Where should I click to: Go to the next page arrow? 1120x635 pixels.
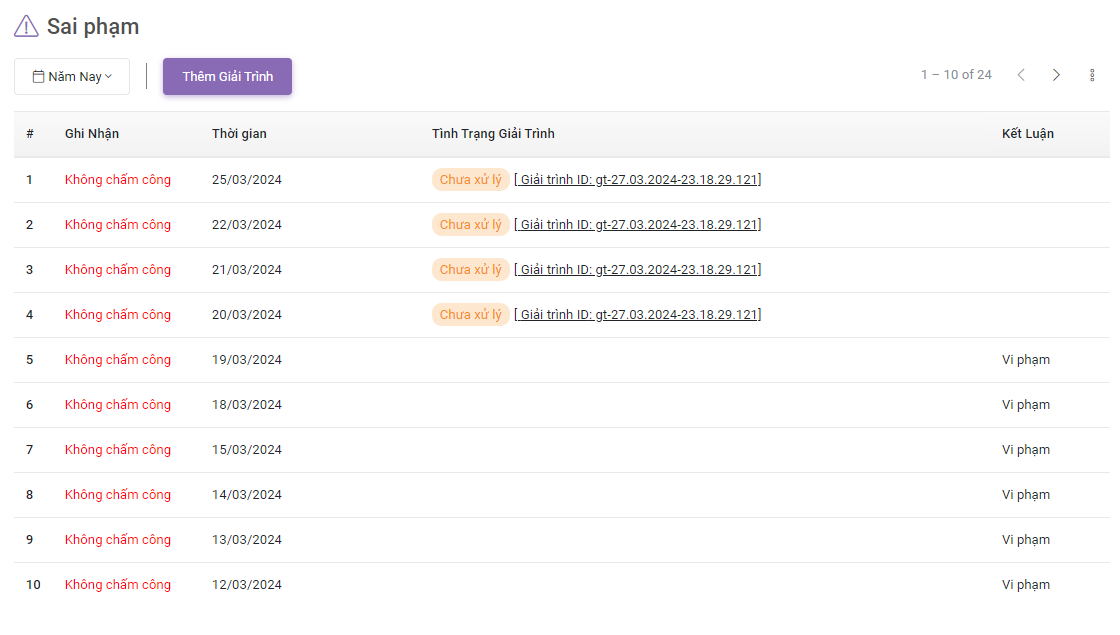pyautogui.click(x=1056, y=75)
